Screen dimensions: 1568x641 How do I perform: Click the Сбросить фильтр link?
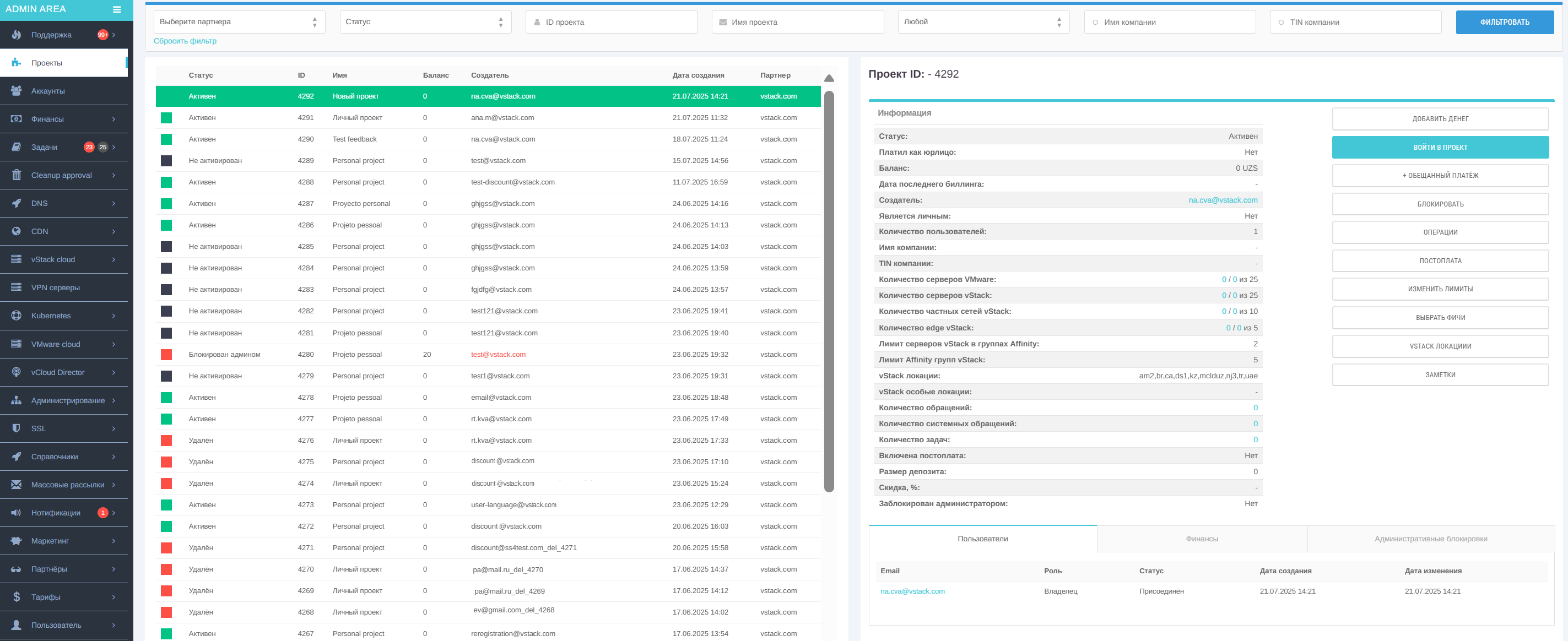(185, 41)
